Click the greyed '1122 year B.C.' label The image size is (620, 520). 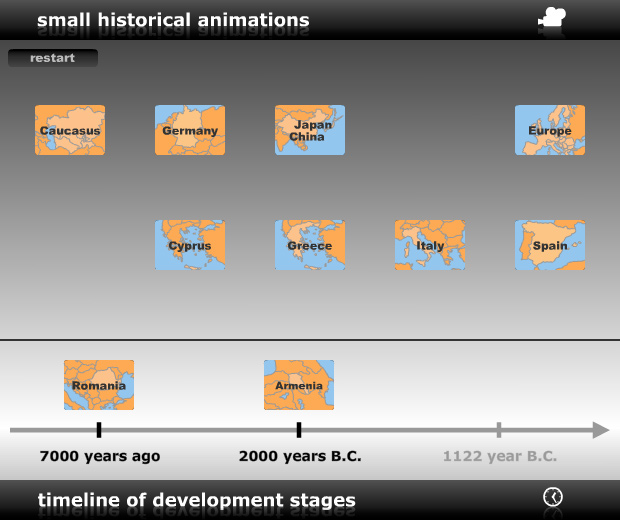(500, 456)
